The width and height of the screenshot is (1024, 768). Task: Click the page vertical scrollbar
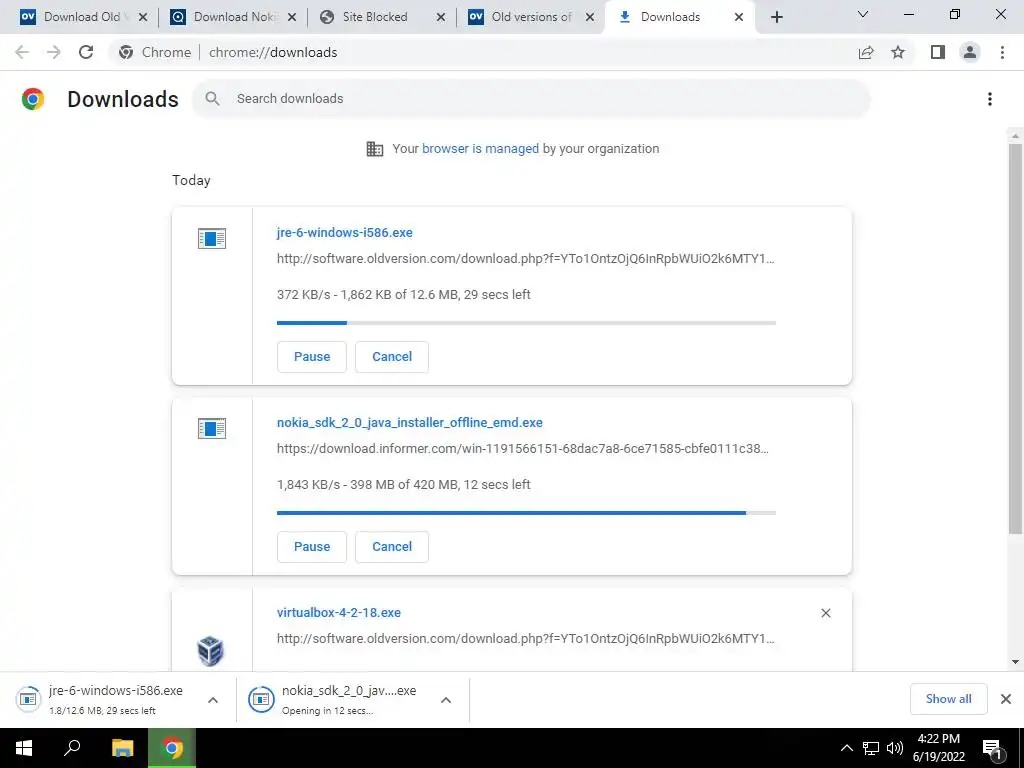1015,338
